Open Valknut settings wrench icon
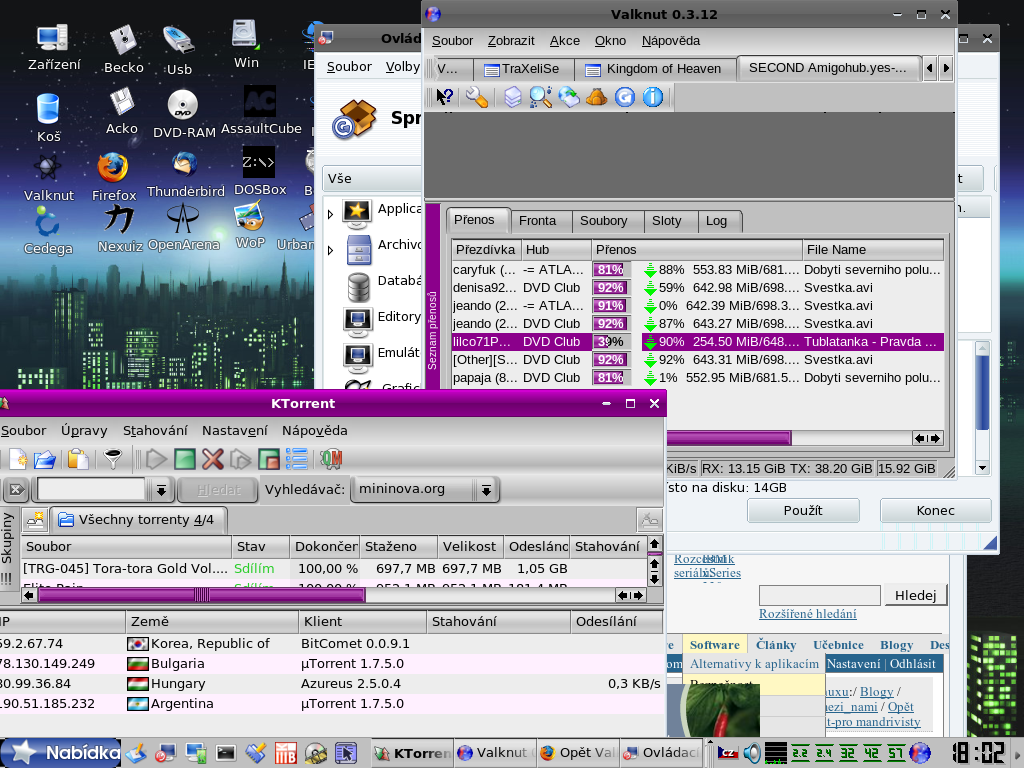 pos(477,97)
